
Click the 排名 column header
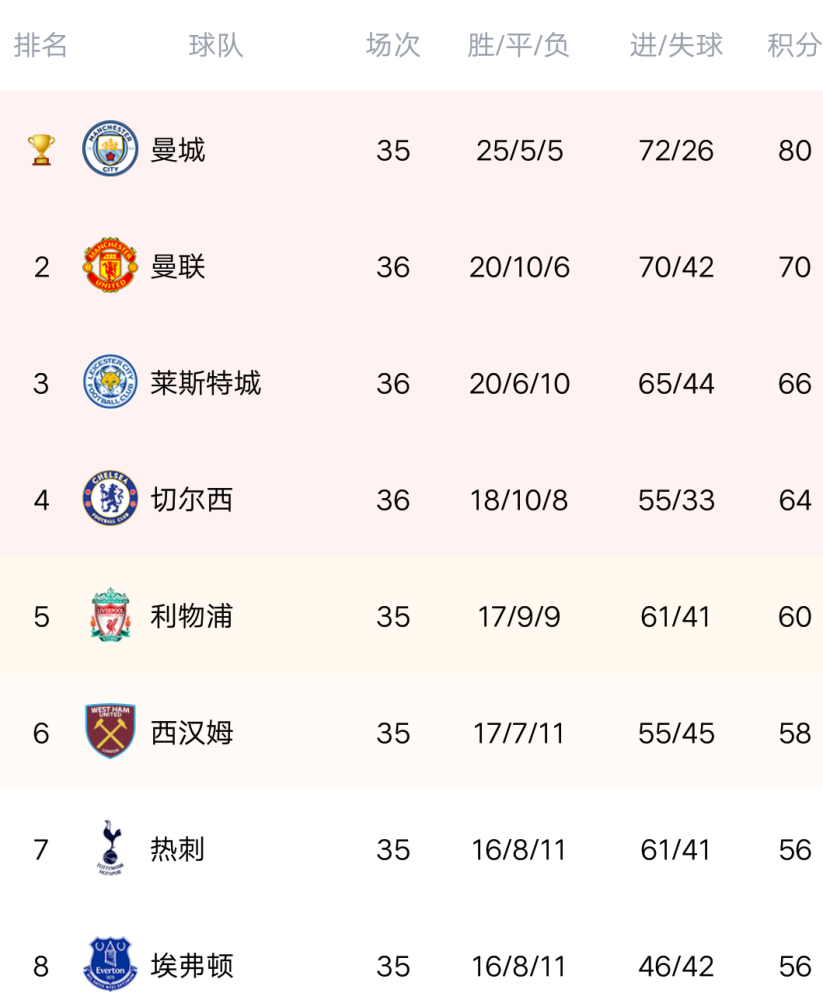pyautogui.click(x=41, y=45)
